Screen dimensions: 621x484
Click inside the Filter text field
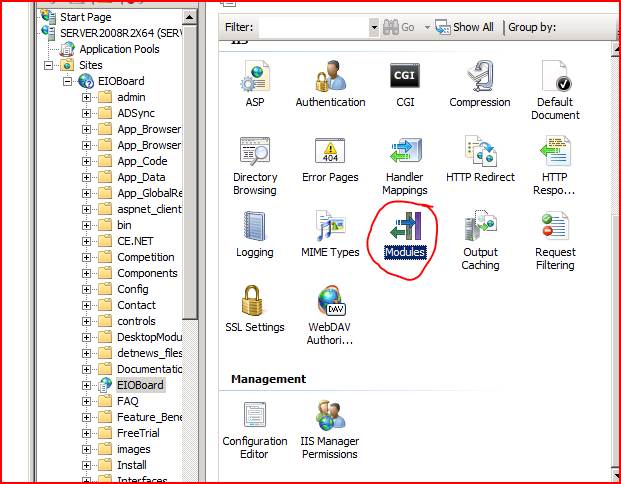tap(314, 27)
